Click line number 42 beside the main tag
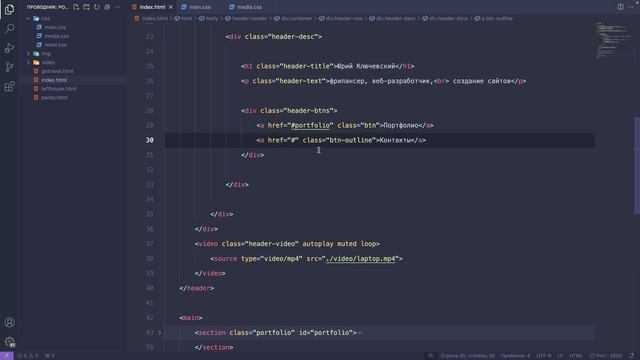 (150, 318)
